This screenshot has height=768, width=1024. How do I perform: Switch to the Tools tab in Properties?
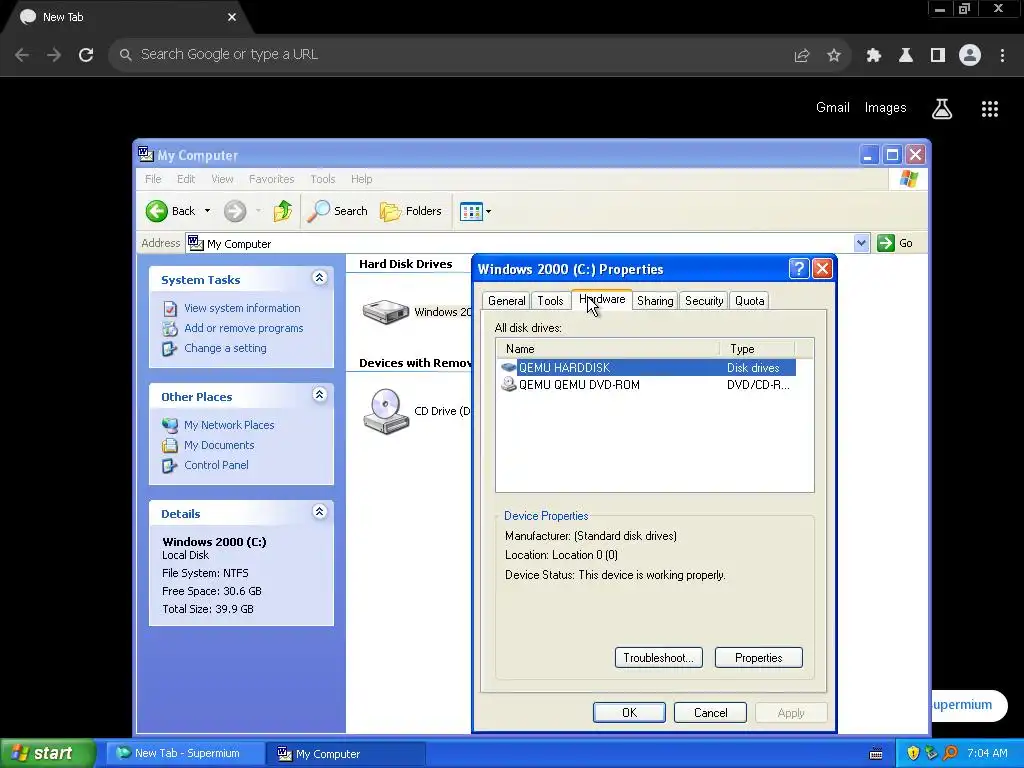[550, 300]
